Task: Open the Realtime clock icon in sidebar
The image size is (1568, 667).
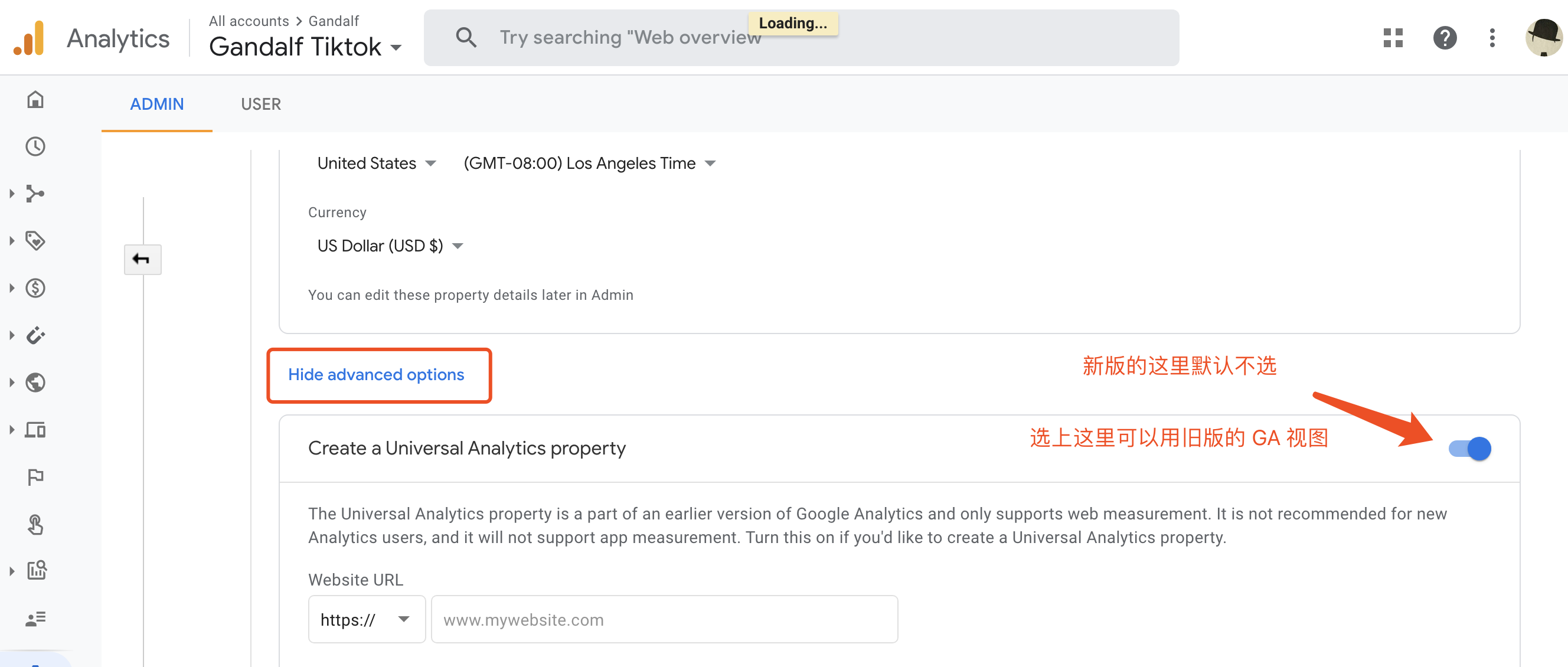Action: 35,146
